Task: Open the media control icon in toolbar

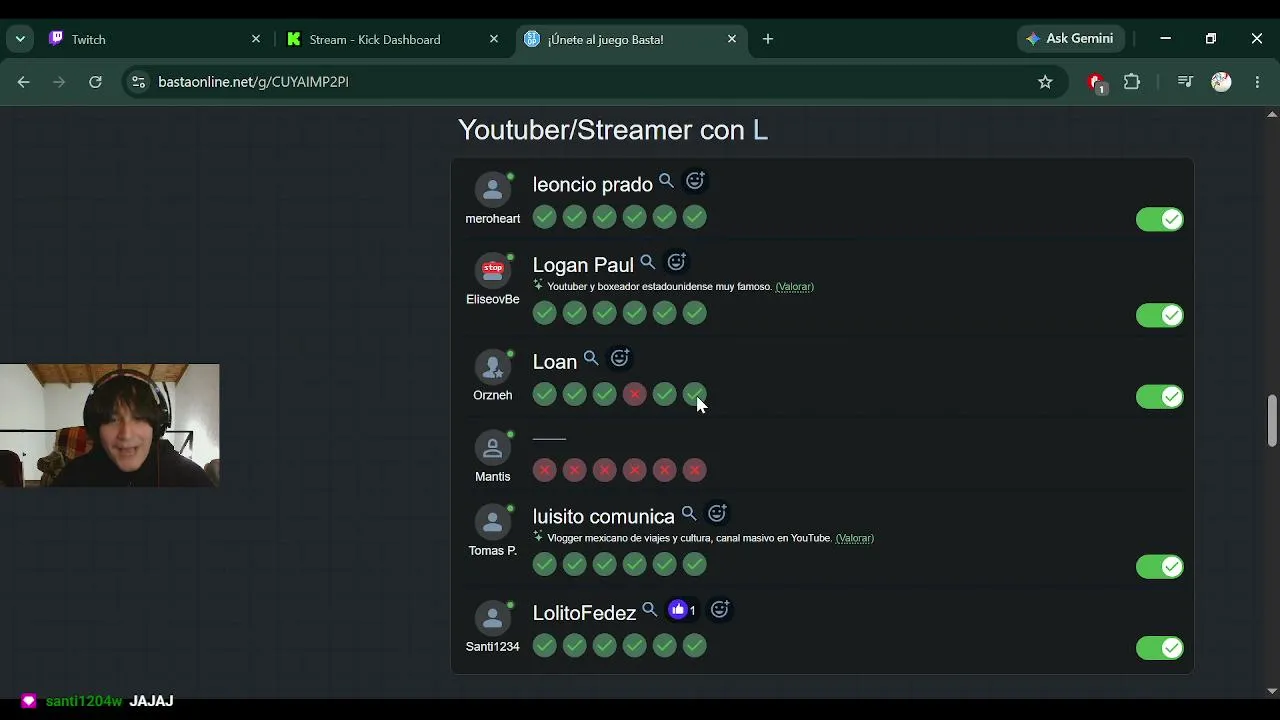Action: pos(1185,82)
